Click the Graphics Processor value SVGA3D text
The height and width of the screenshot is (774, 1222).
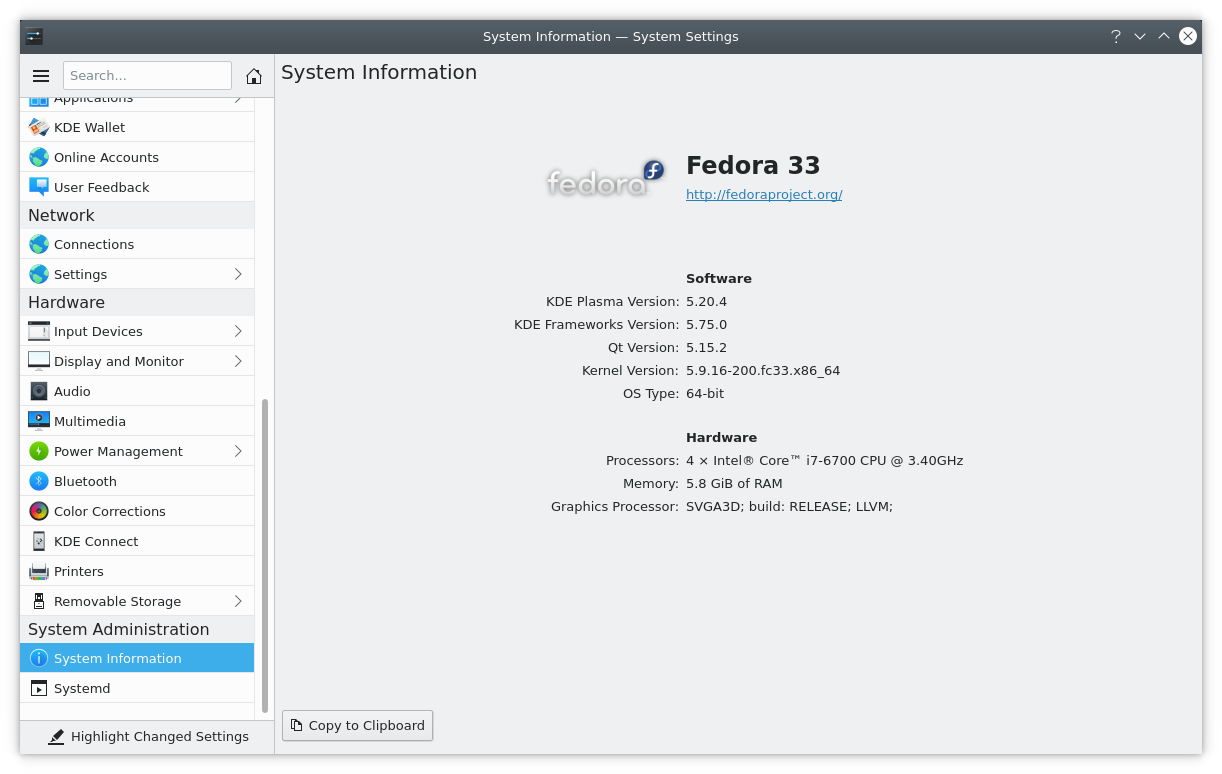pyautogui.click(x=789, y=506)
